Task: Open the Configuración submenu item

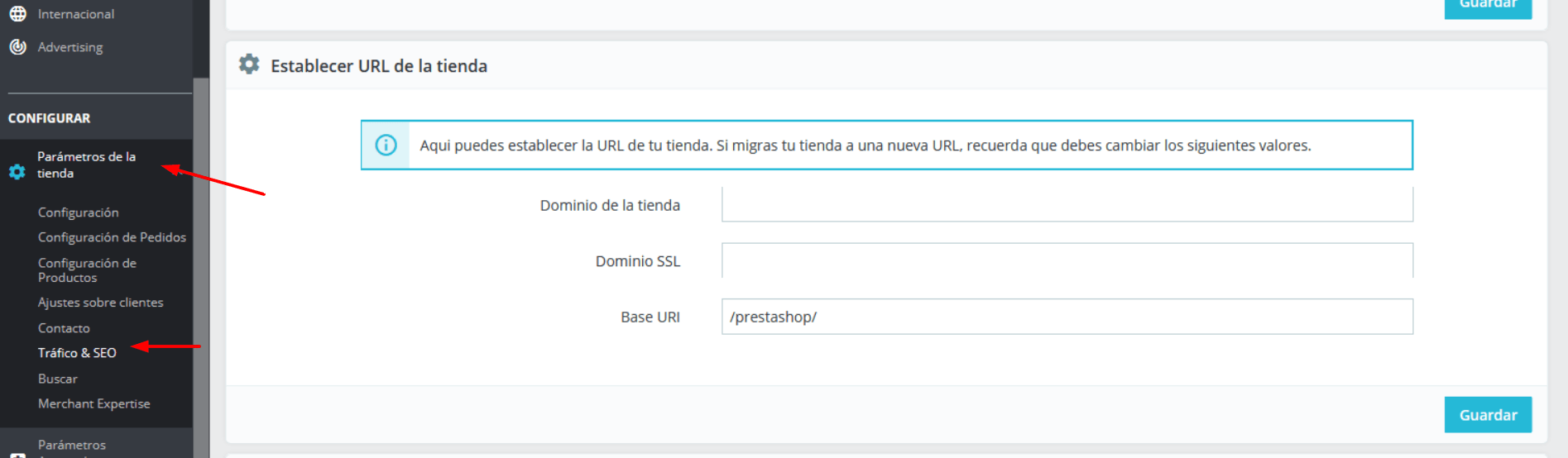Action: [x=78, y=212]
